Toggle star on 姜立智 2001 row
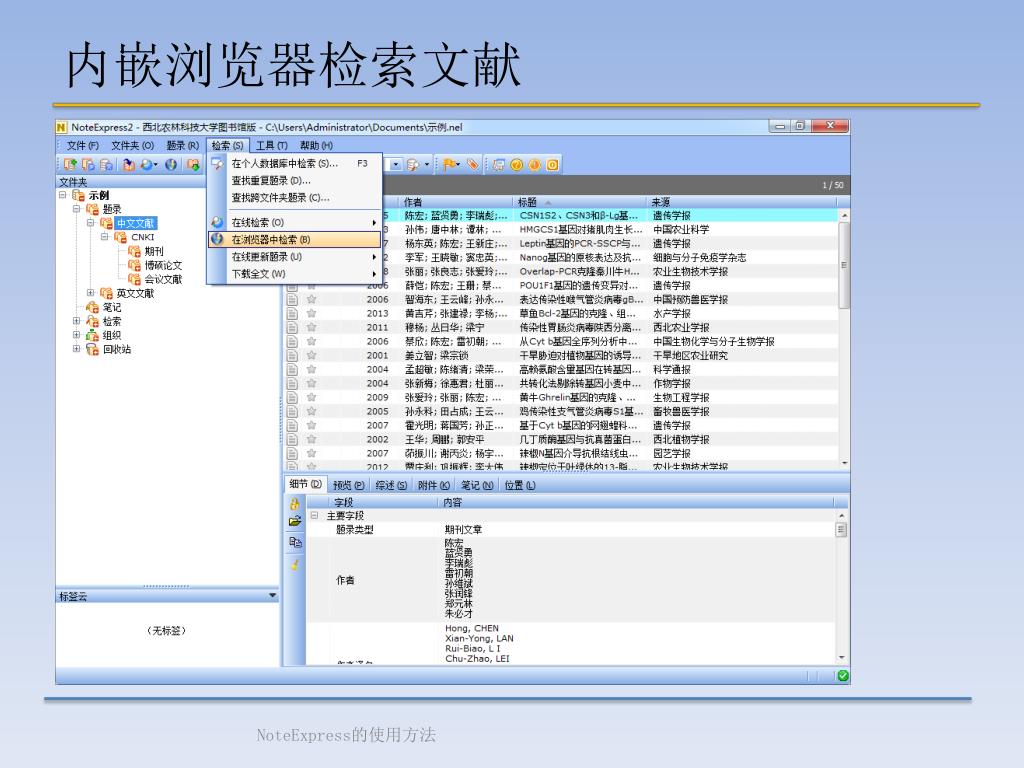1024x768 pixels. [x=312, y=355]
